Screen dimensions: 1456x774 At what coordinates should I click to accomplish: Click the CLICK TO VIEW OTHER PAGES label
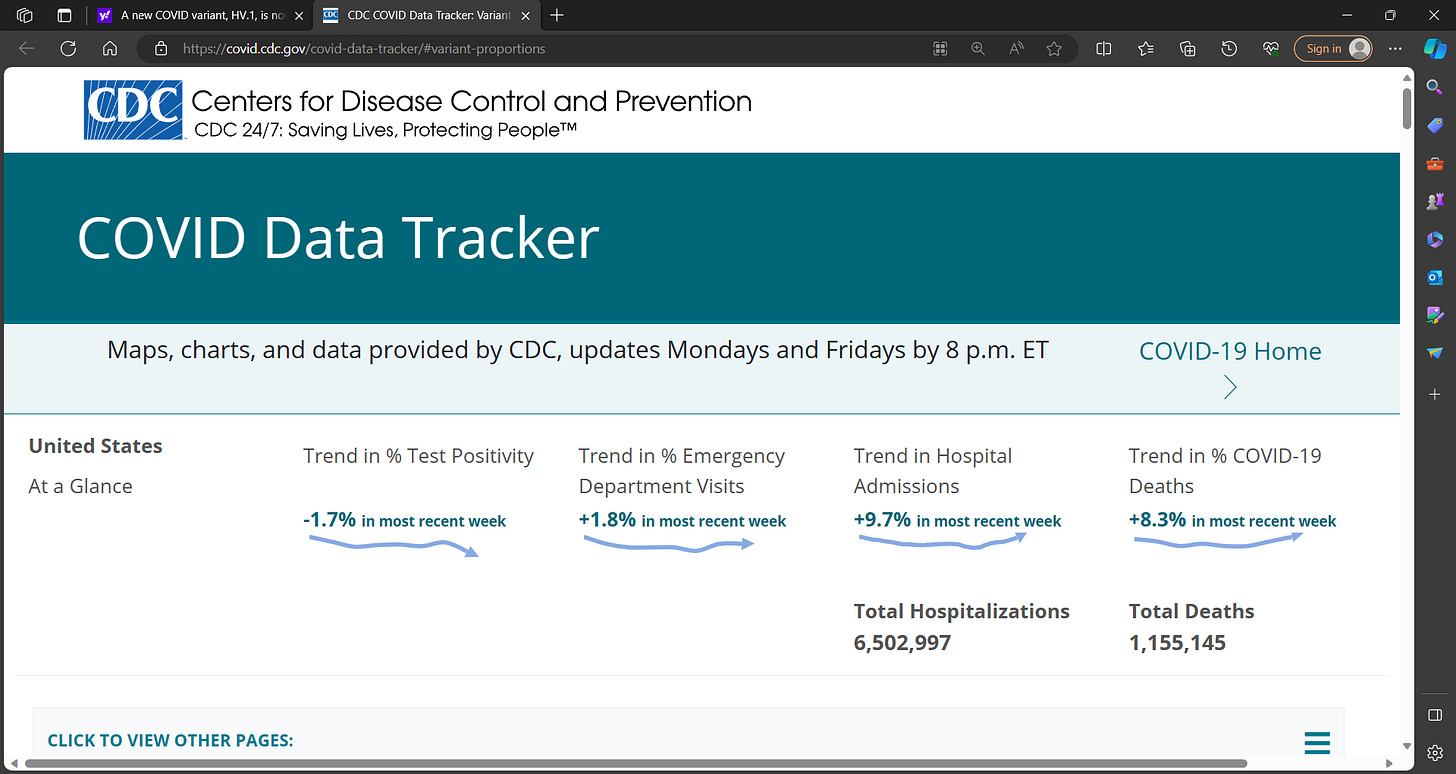(x=171, y=741)
